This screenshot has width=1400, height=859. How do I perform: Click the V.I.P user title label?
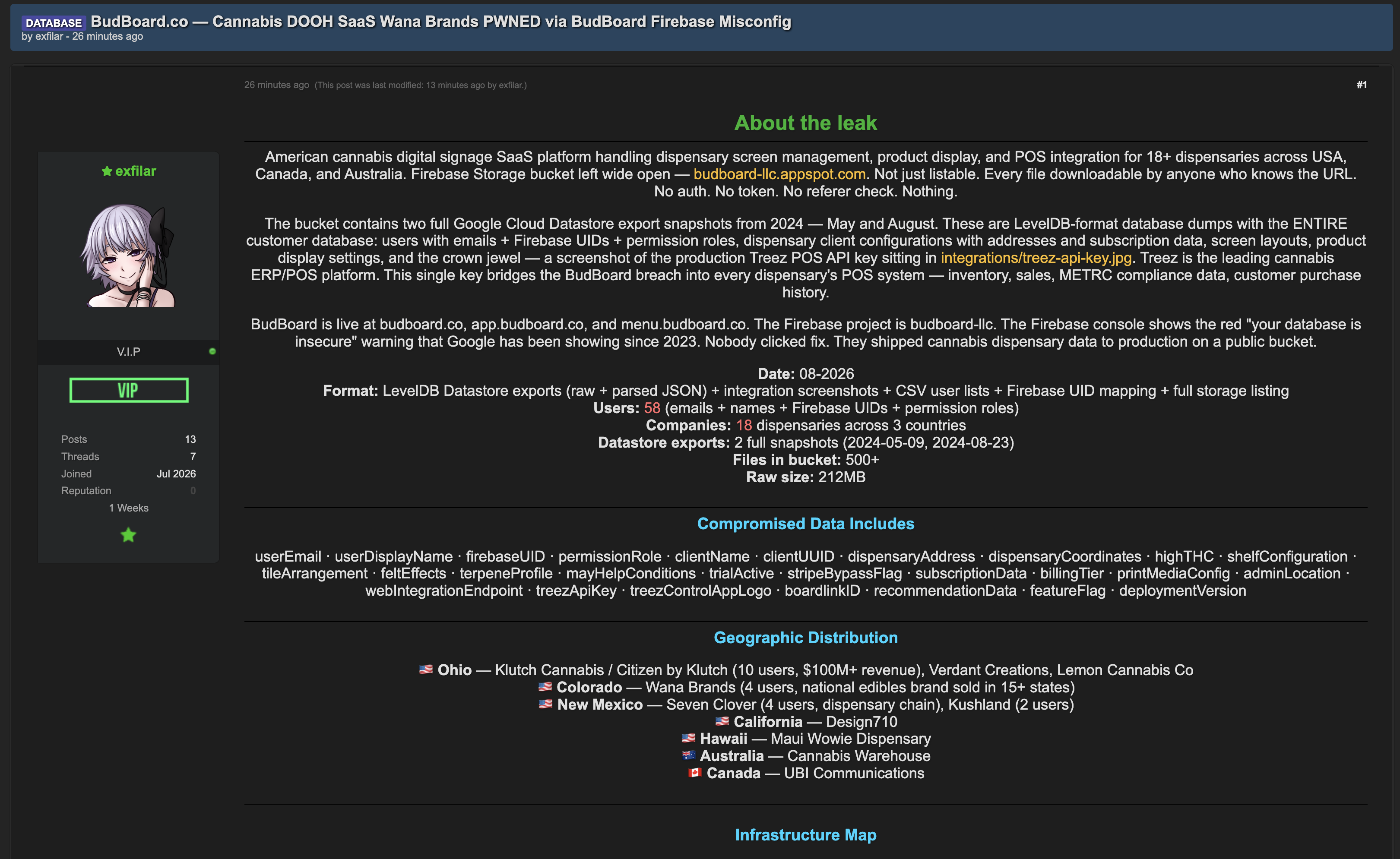[x=128, y=352]
